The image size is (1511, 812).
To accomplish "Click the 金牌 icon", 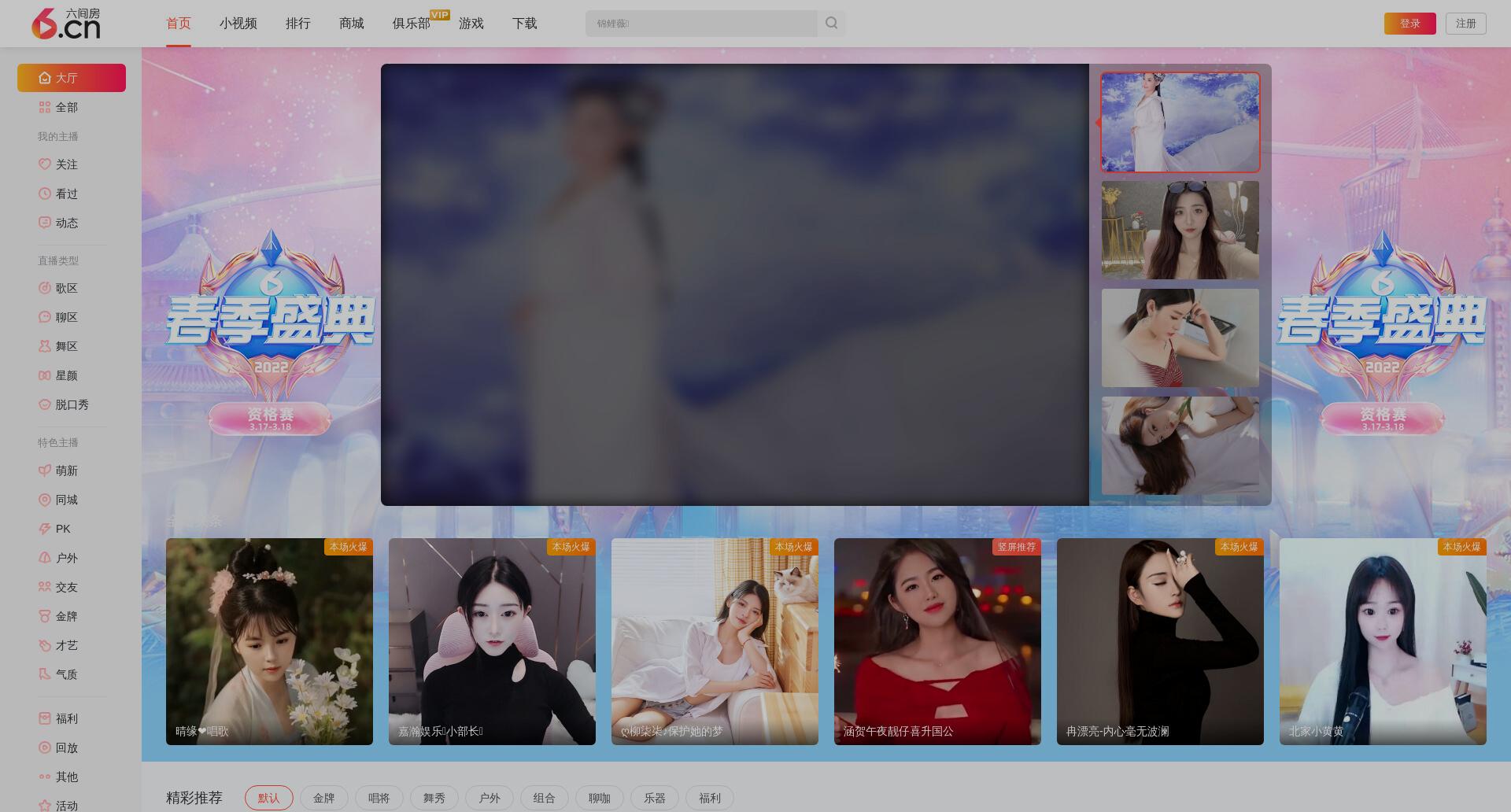I will point(45,616).
